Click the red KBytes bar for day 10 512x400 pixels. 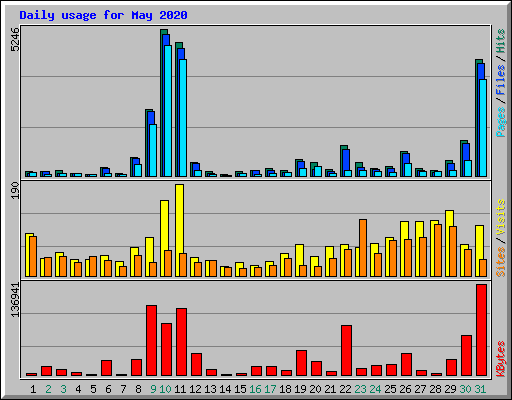pyautogui.click(x=166, y=350)
